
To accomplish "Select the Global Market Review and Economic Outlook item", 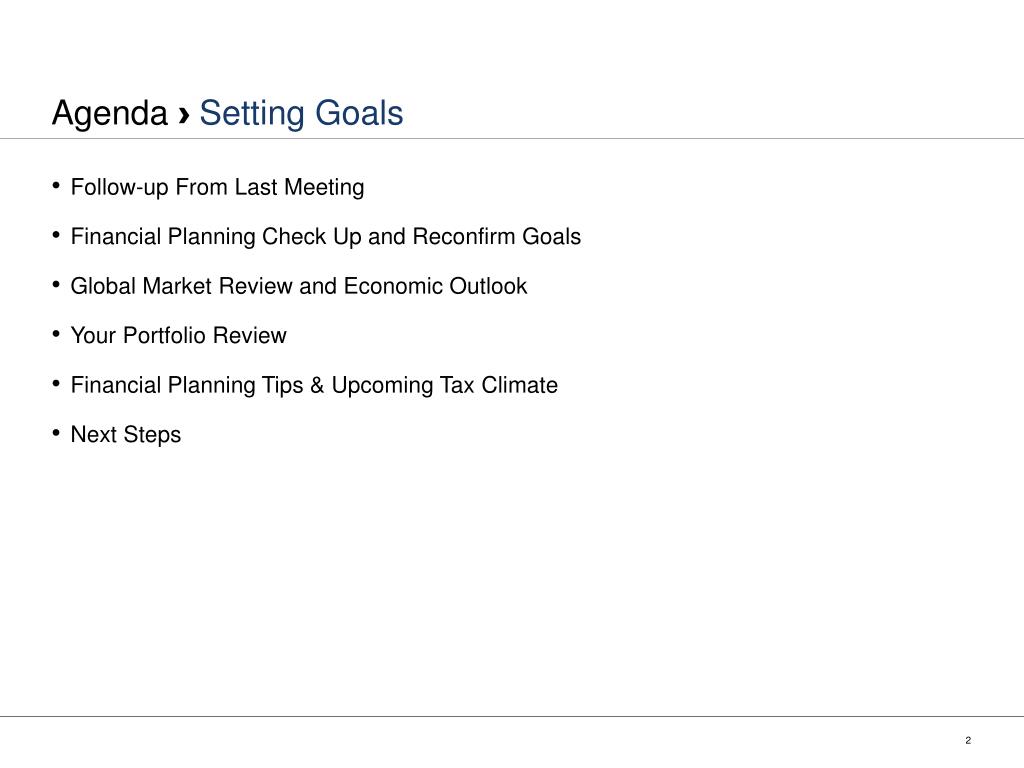I will point(298,286).
